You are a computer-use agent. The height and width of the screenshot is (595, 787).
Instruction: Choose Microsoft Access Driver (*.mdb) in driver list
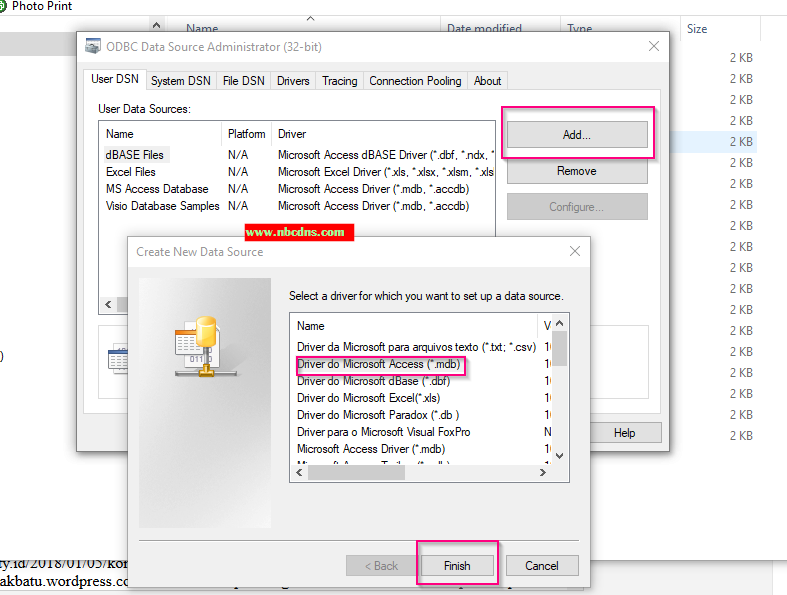pyautogui.click(x=371, y=449)
